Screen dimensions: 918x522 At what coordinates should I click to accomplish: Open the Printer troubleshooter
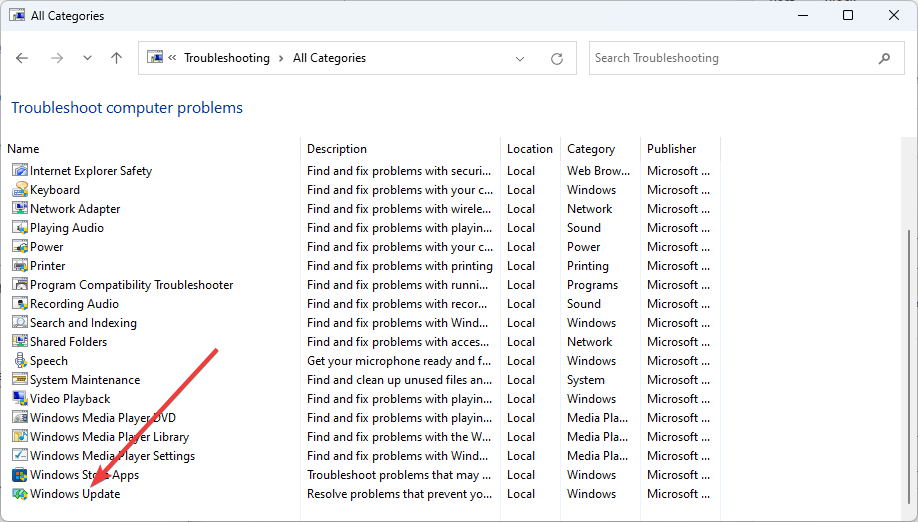(x=47, y=266)
